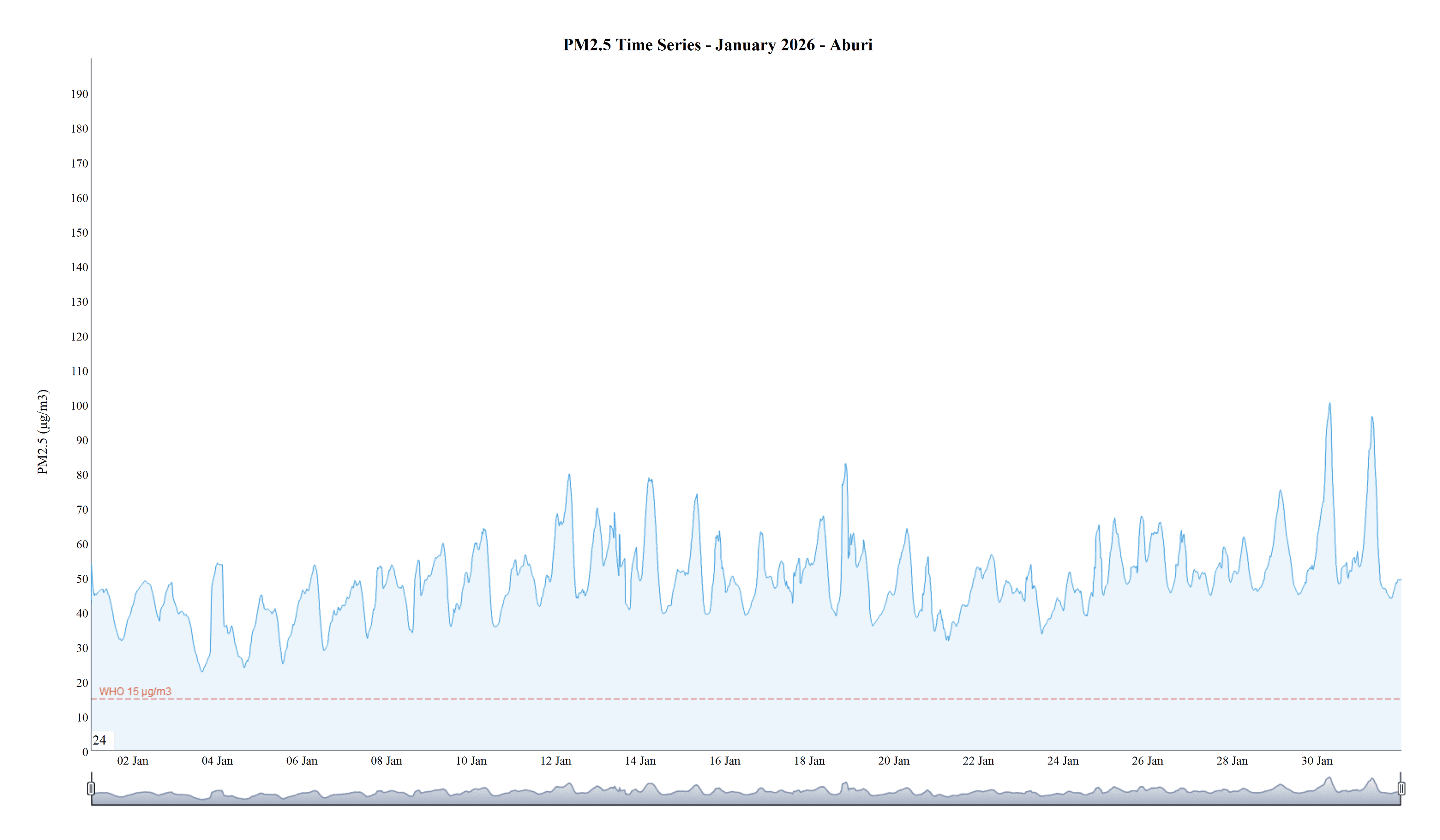This screenshot has height=840, width=1440.
Task: Click the '26 Jan' x-axis label
Action: tap(1147, 760)
